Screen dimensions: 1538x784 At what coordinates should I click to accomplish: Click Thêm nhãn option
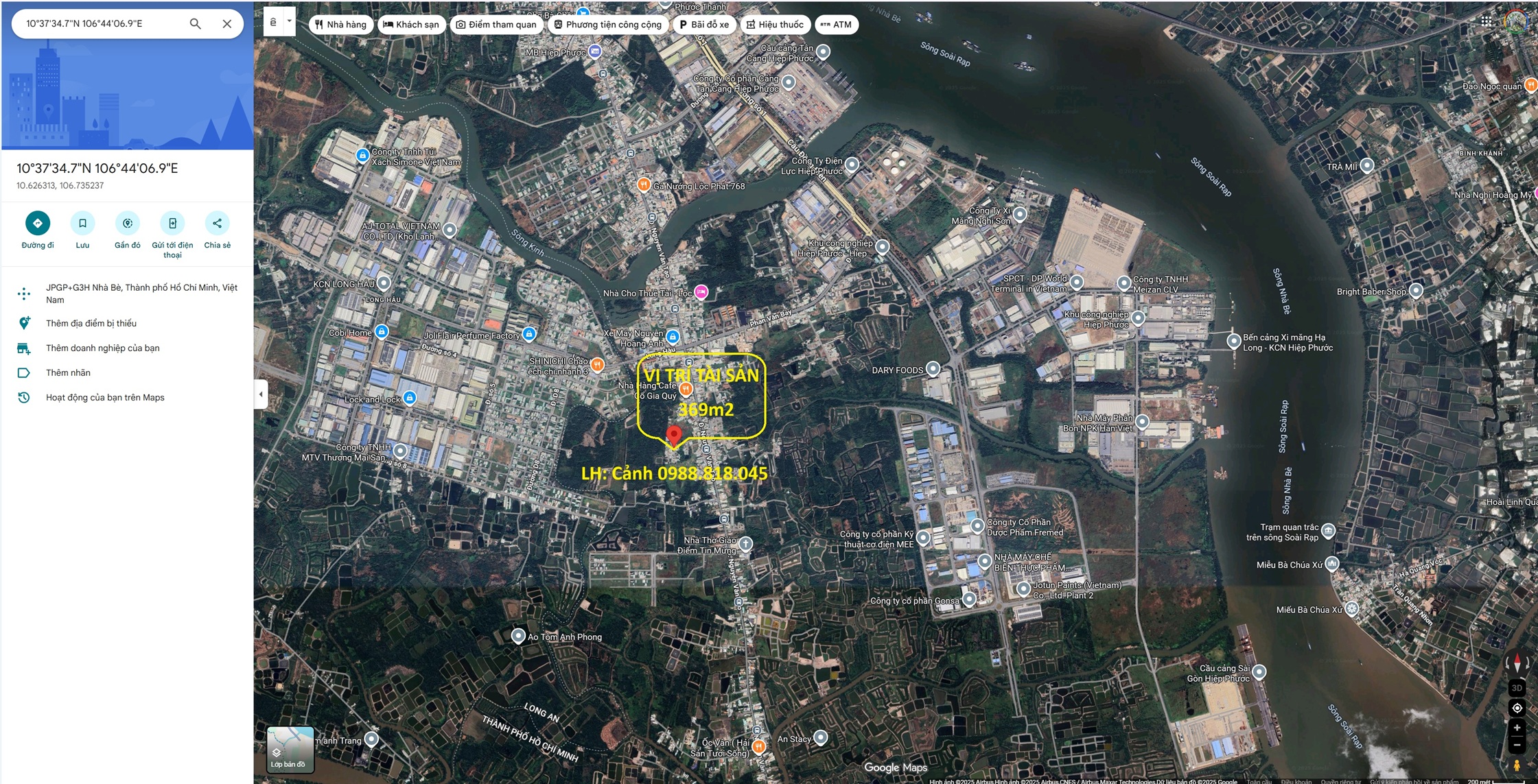pos(68,372)
